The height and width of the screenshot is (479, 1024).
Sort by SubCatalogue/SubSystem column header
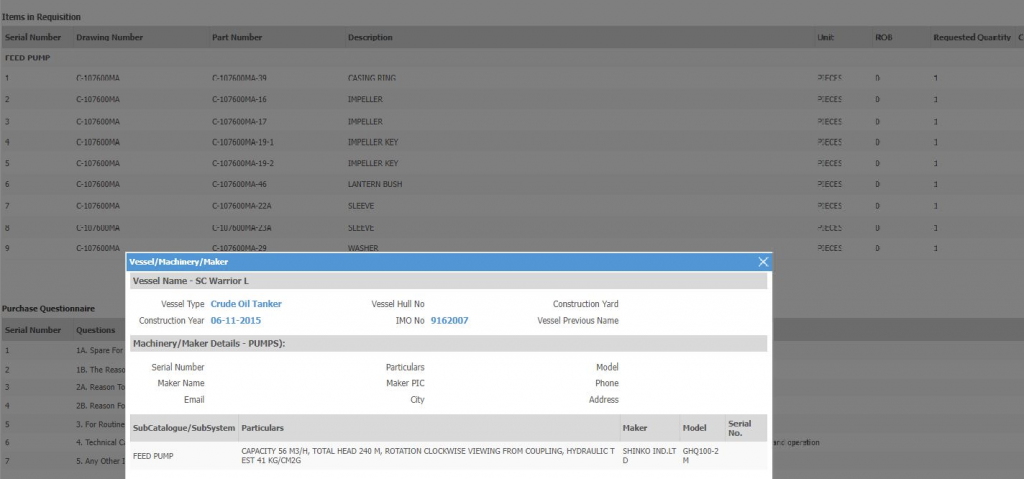tap(182, 428)
